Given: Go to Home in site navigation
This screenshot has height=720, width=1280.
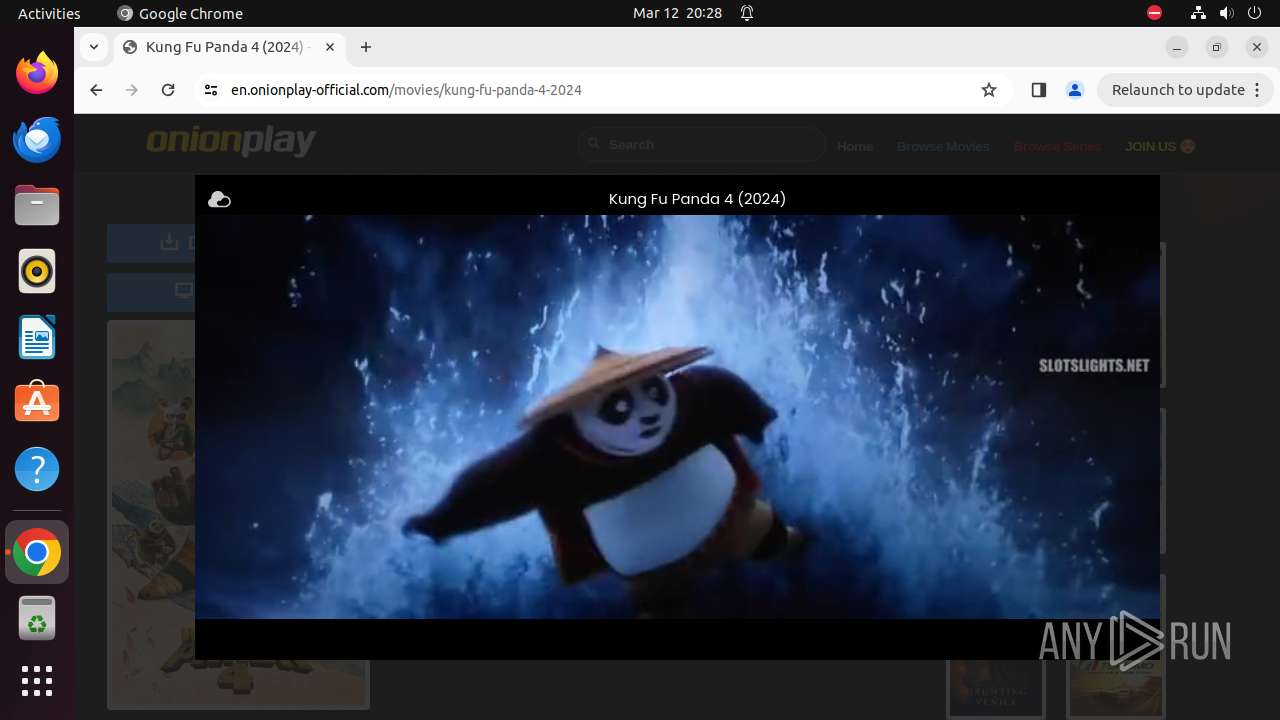Looking at the screenshot, I should point(855,146).
